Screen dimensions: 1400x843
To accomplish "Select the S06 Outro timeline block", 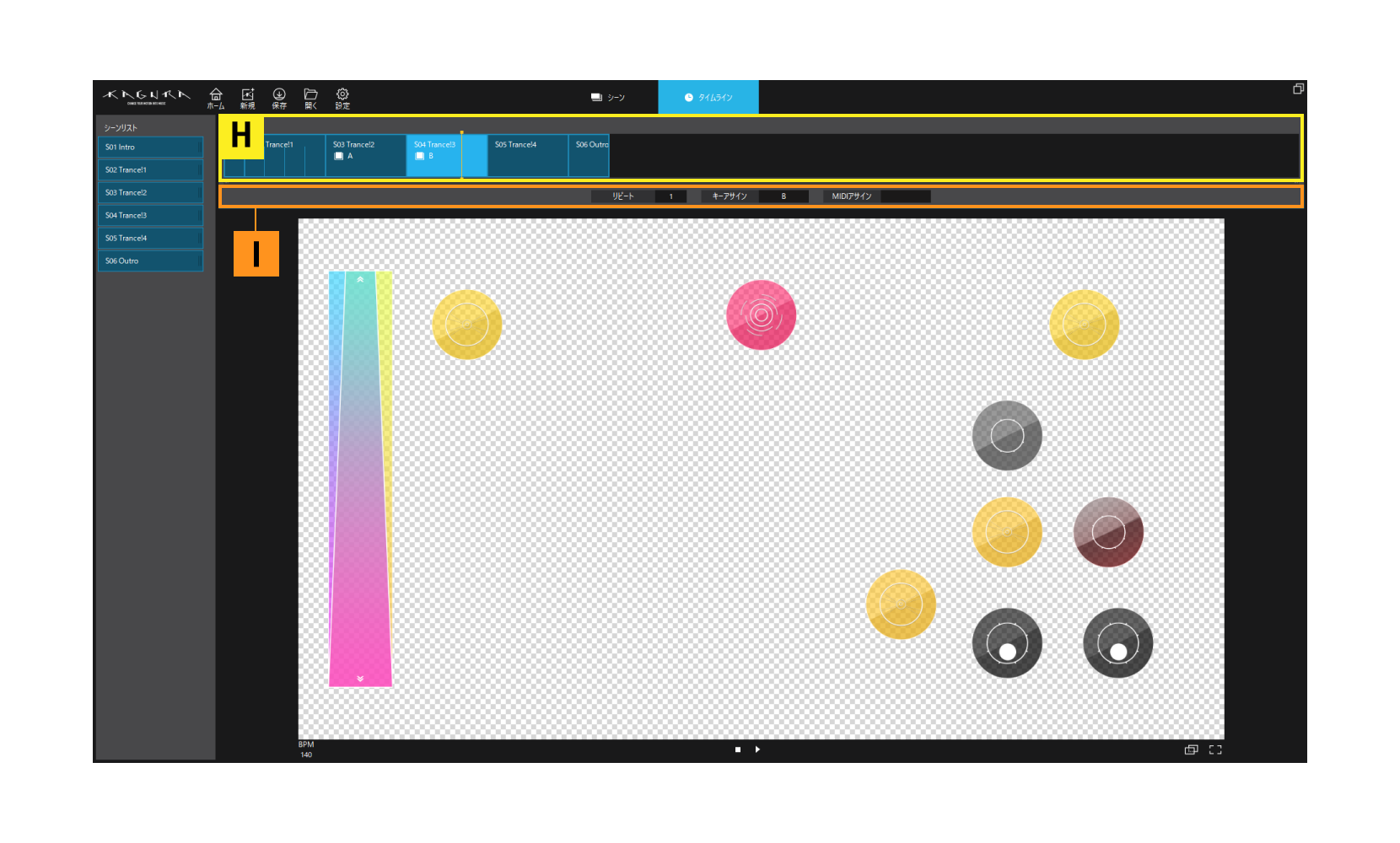I will tap(589, 156).
